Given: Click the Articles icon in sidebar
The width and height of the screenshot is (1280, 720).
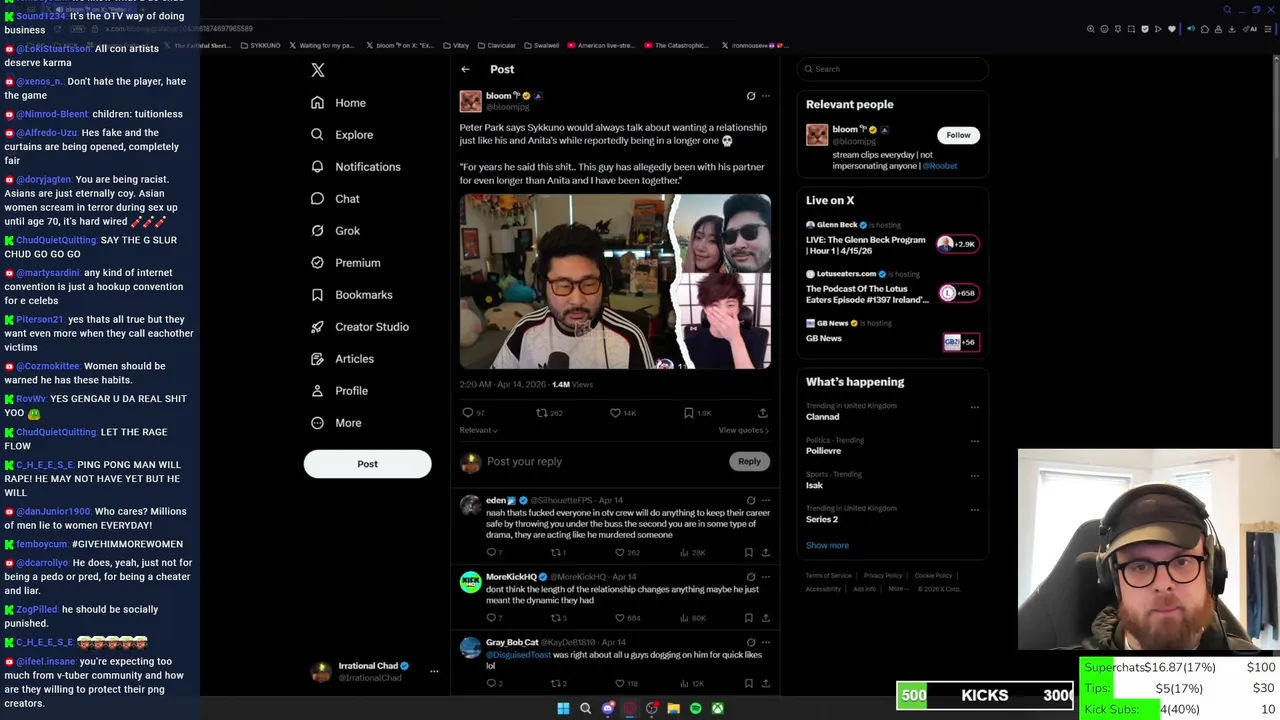Looking at the screenshot, I should click(x=317, y=359).
